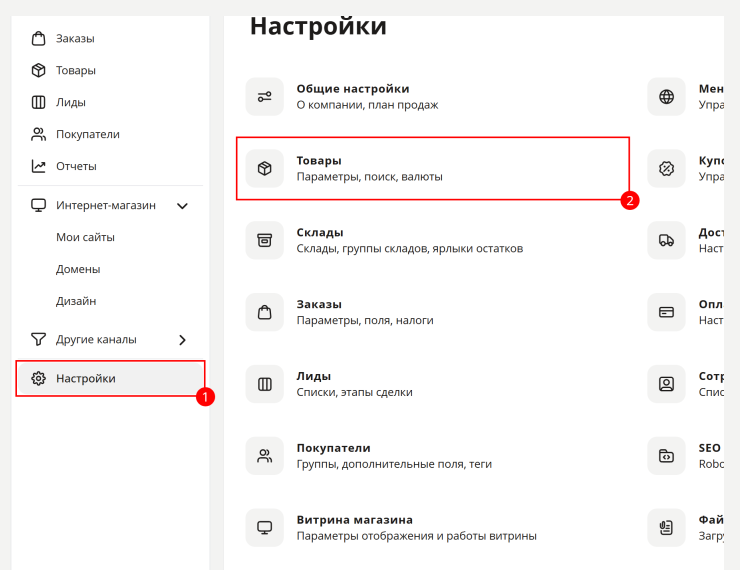Screen dimensions: 740x570
Task: Click the payment card icon
Action: (666, 312)
